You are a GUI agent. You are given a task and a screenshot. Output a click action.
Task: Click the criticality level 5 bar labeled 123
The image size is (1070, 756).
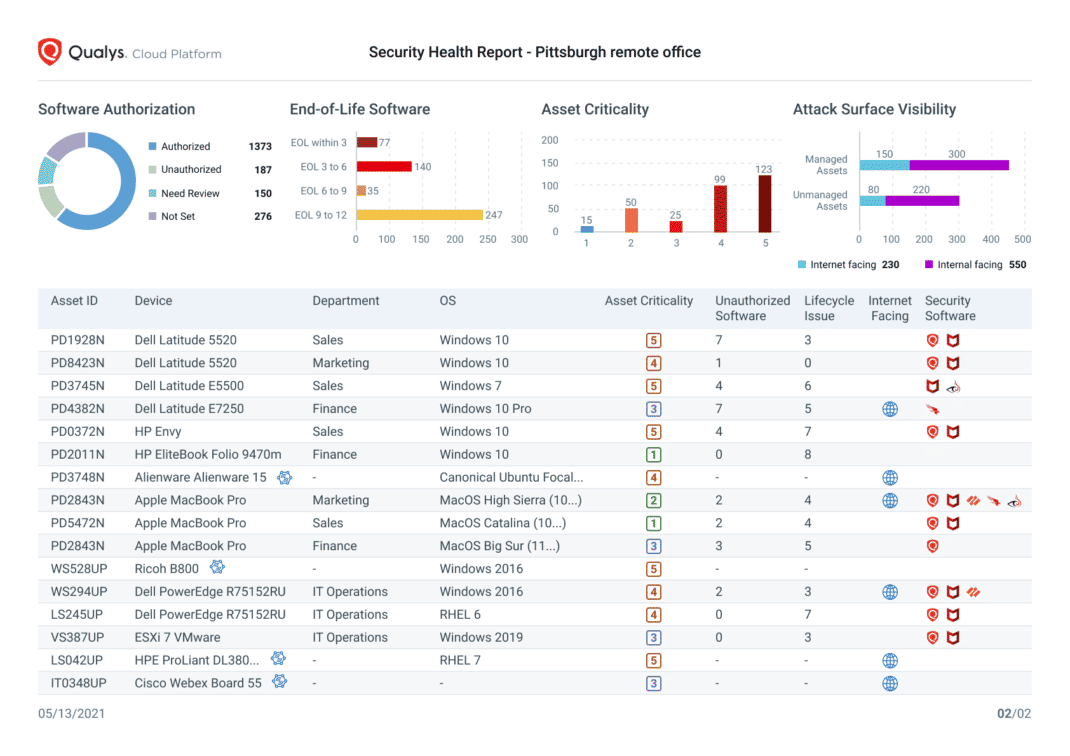click(x=765, y=204)
